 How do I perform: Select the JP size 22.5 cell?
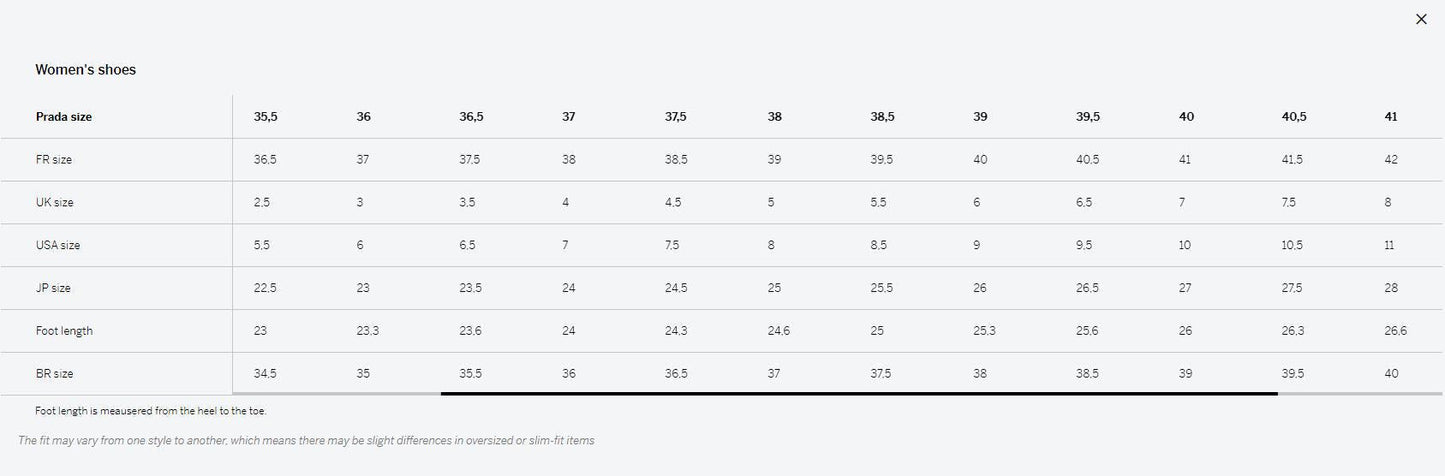[x=265, y=288]
